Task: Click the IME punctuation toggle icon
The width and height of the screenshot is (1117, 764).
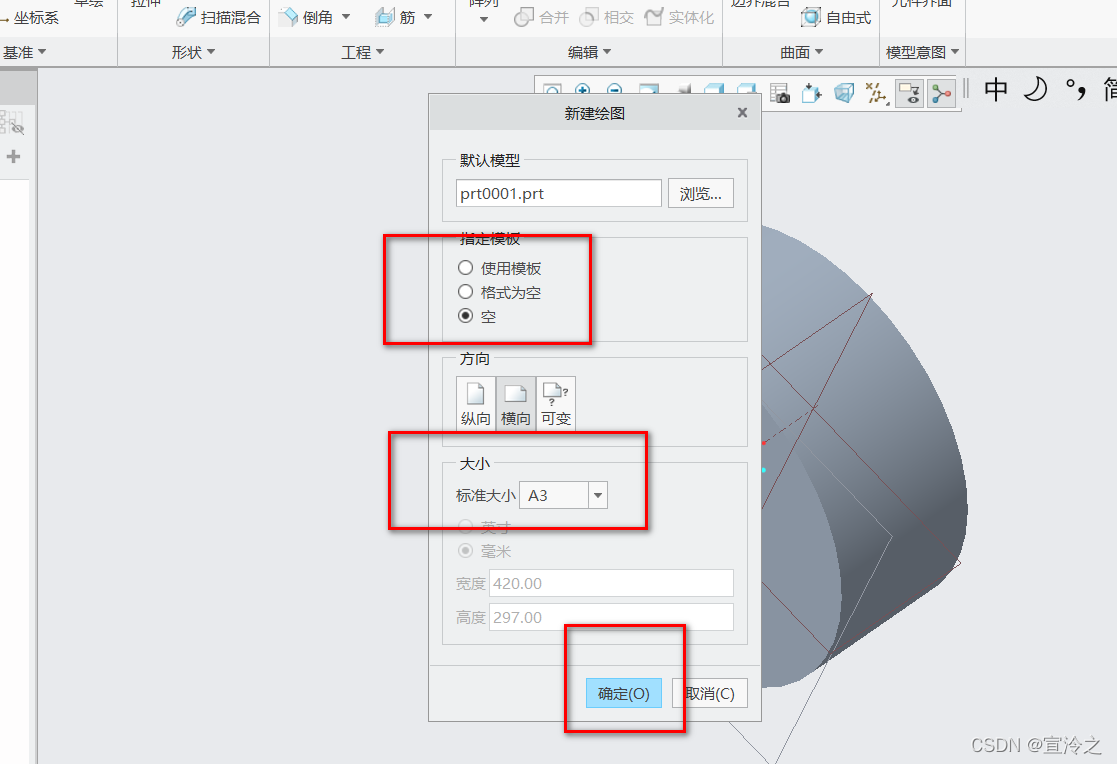Action: (1075, 90)
